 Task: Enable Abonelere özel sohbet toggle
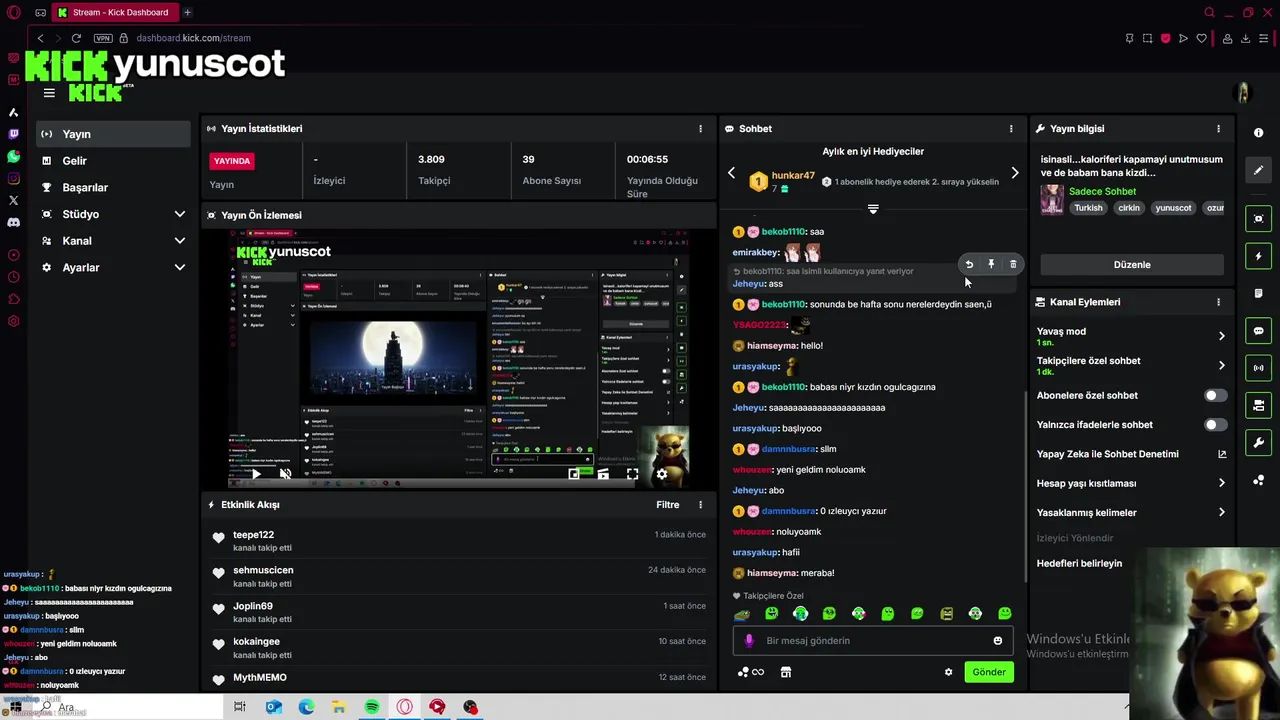pos(1215,396)
